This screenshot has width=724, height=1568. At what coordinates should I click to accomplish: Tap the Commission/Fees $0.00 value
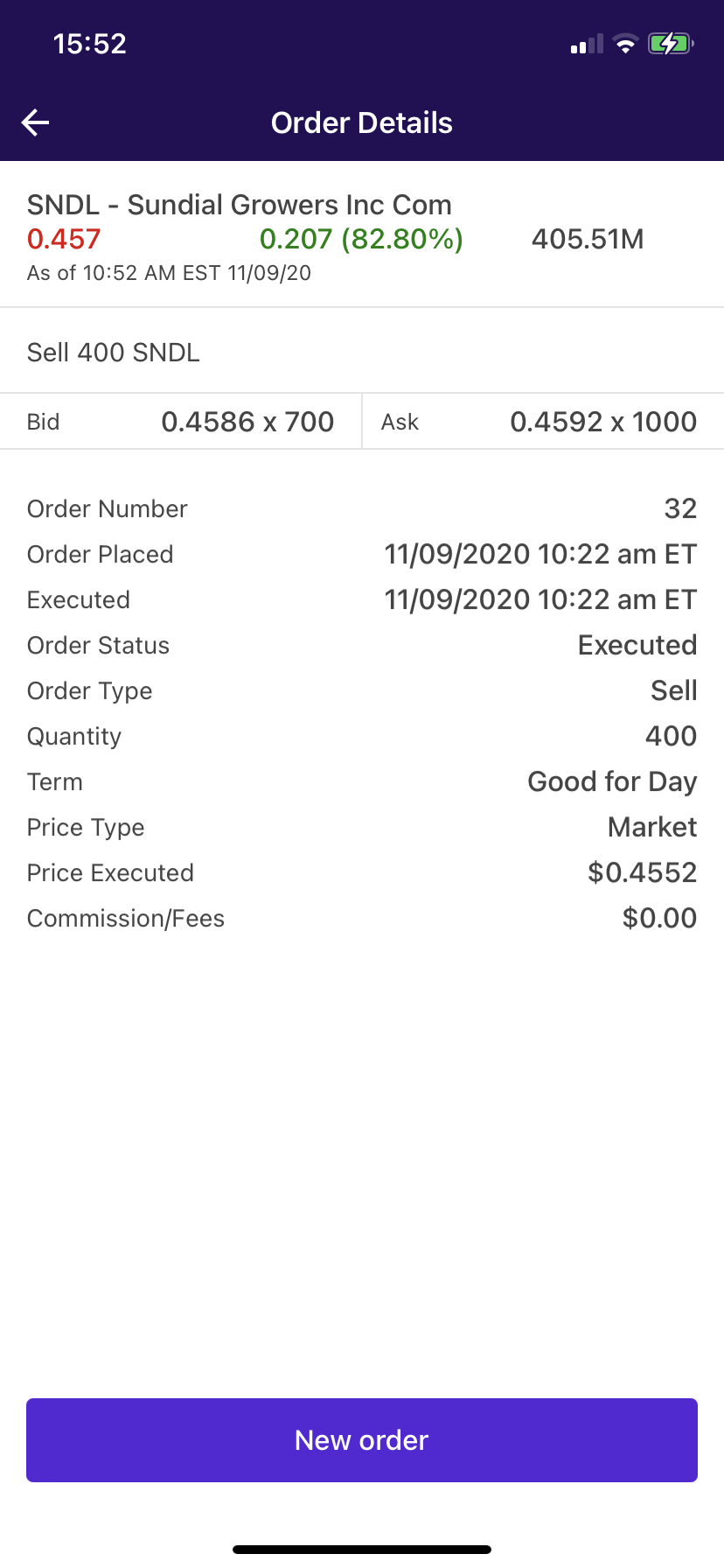[x=659, y=918]
